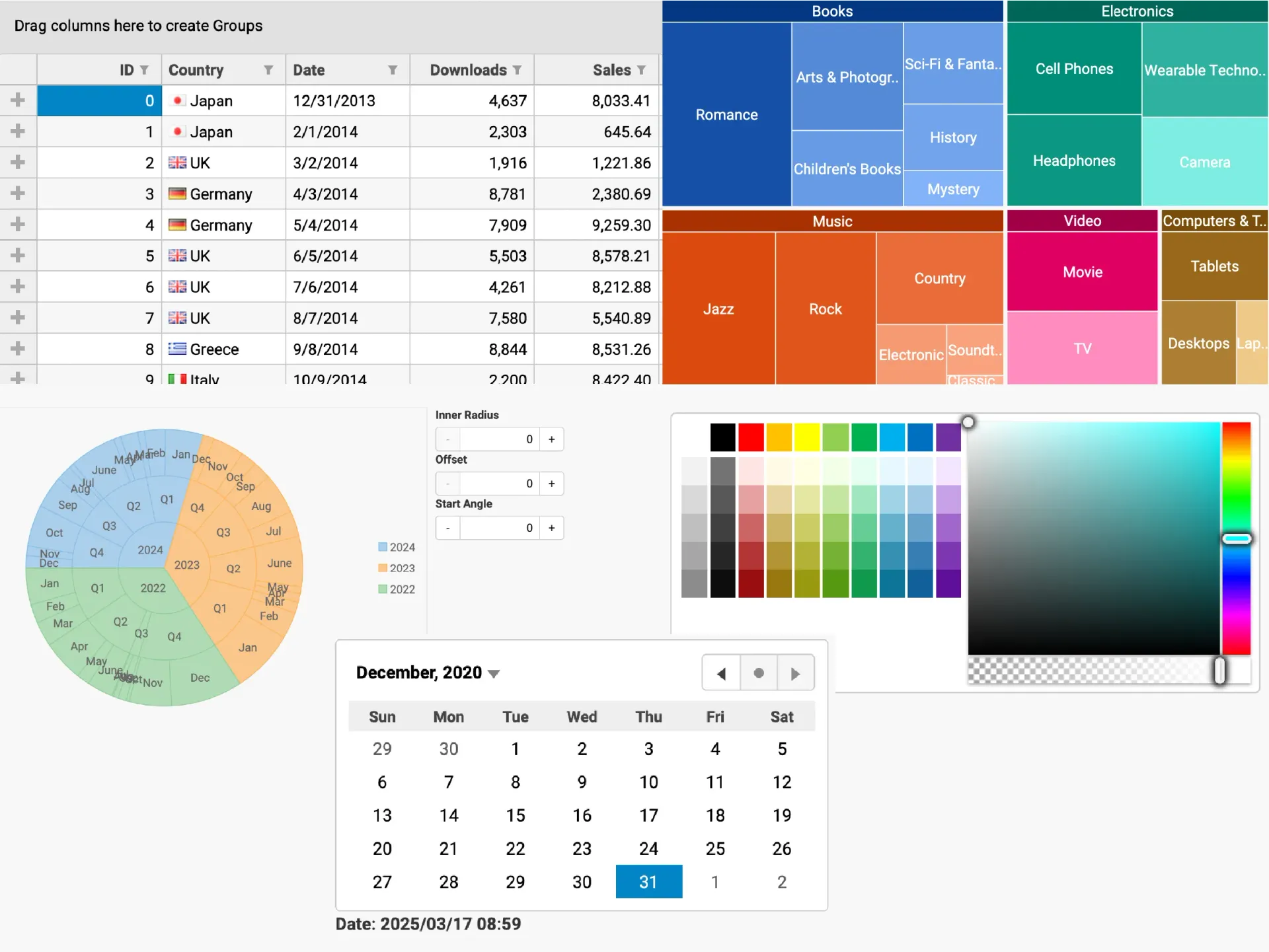1269x952 pixels.
Task: Go to next month in calendar
Action: (795, 673)
